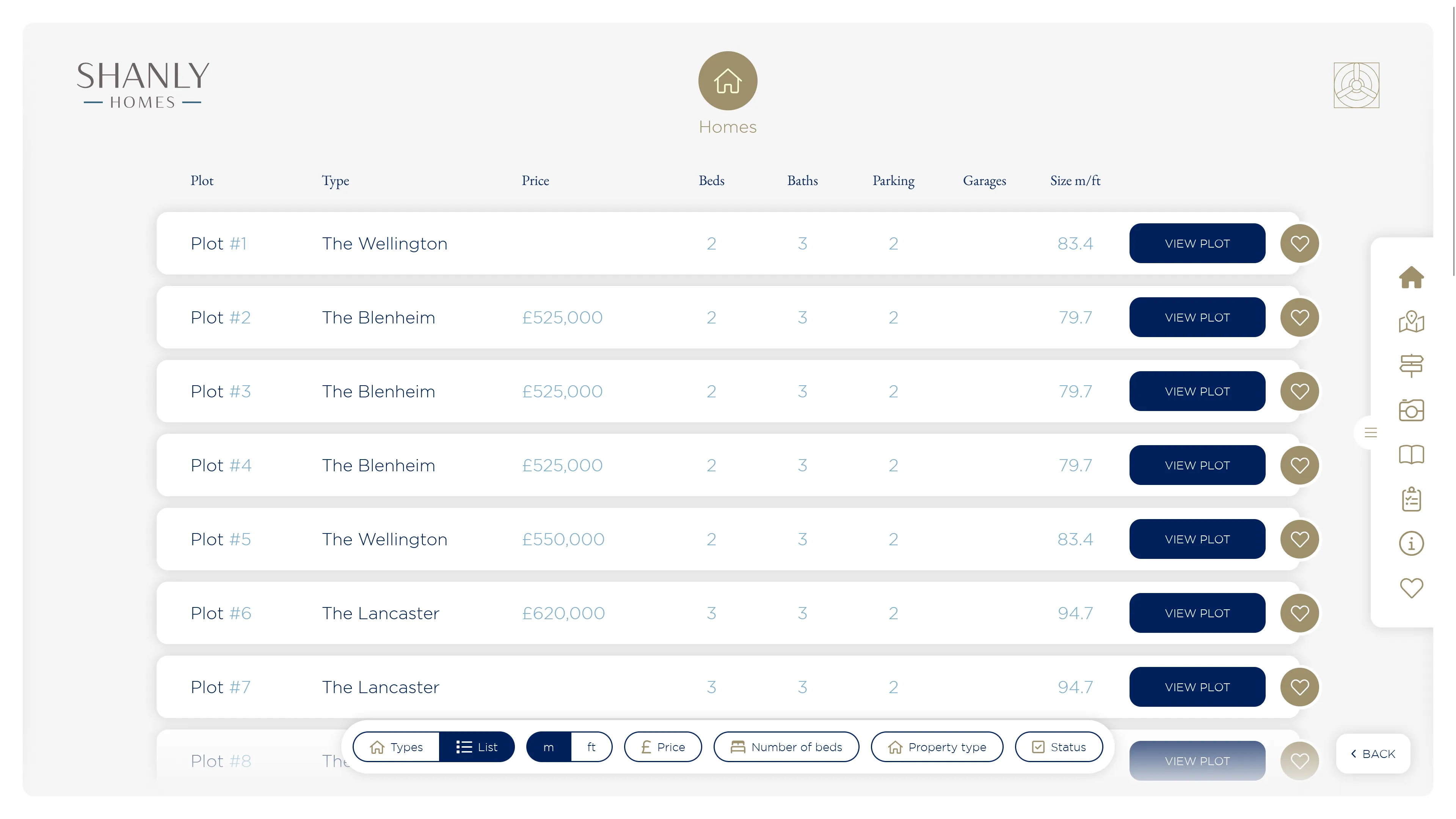Select the List view tab
Viewport: 1456px width, 819px height.
[477, 747]
